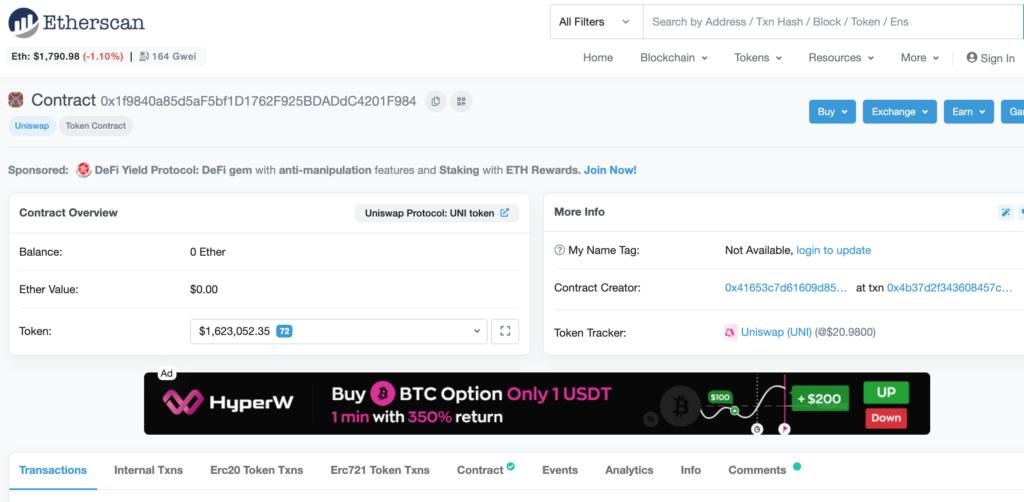Open contract creator address 0x41653c7d61609d85…
Screen dimensions: 1024x502
pyautogui.click(x=786, y=288)
